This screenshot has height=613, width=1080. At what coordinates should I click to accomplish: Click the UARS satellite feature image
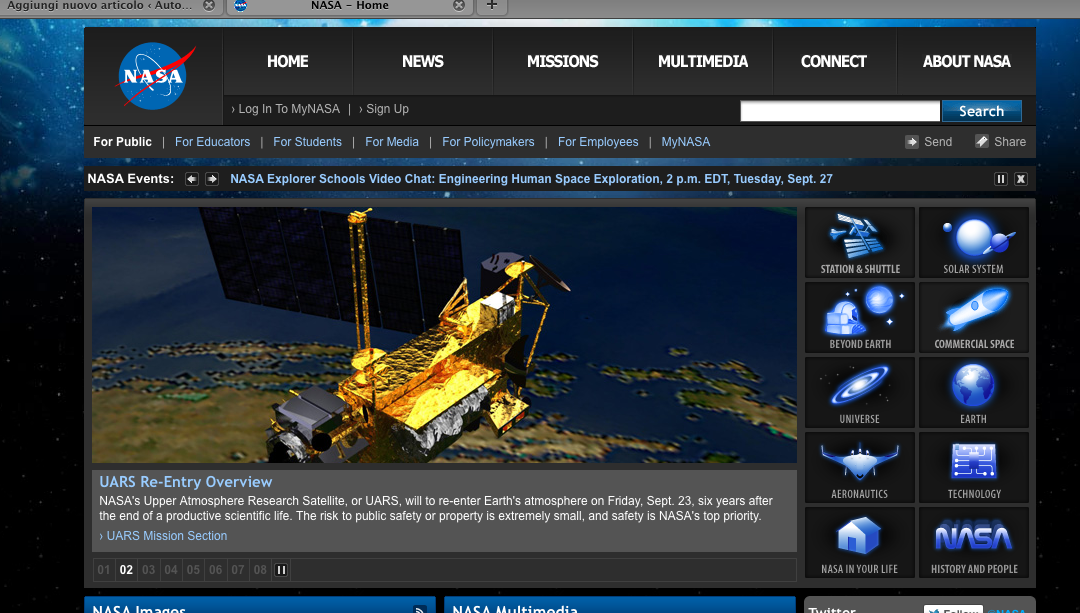coord(444,335)
